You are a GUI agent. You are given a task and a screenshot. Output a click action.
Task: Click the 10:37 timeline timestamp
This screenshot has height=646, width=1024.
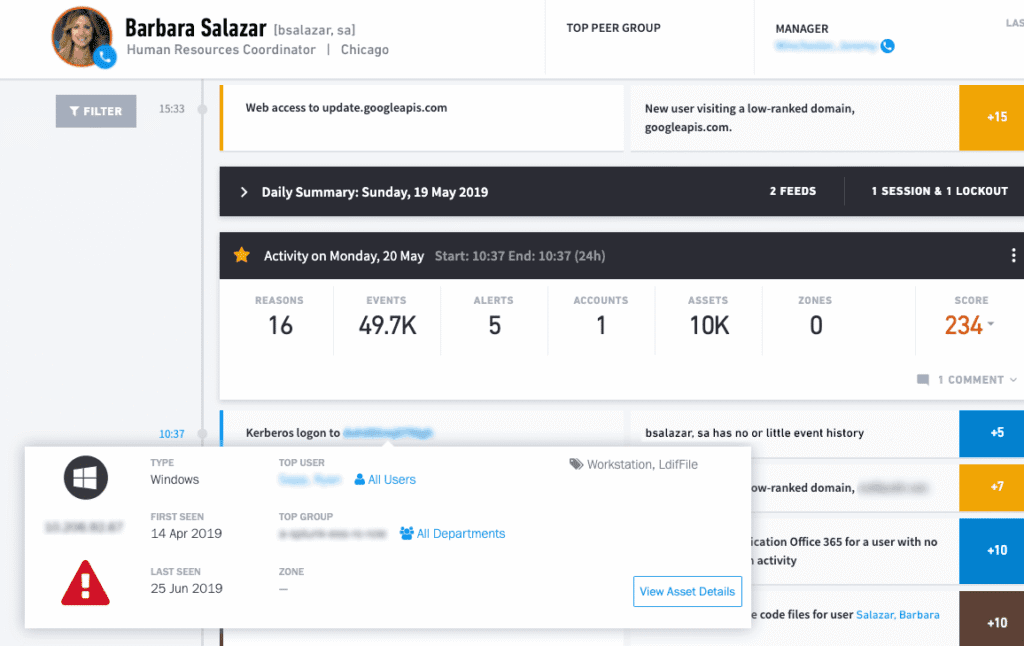click(x=172, y=434)
